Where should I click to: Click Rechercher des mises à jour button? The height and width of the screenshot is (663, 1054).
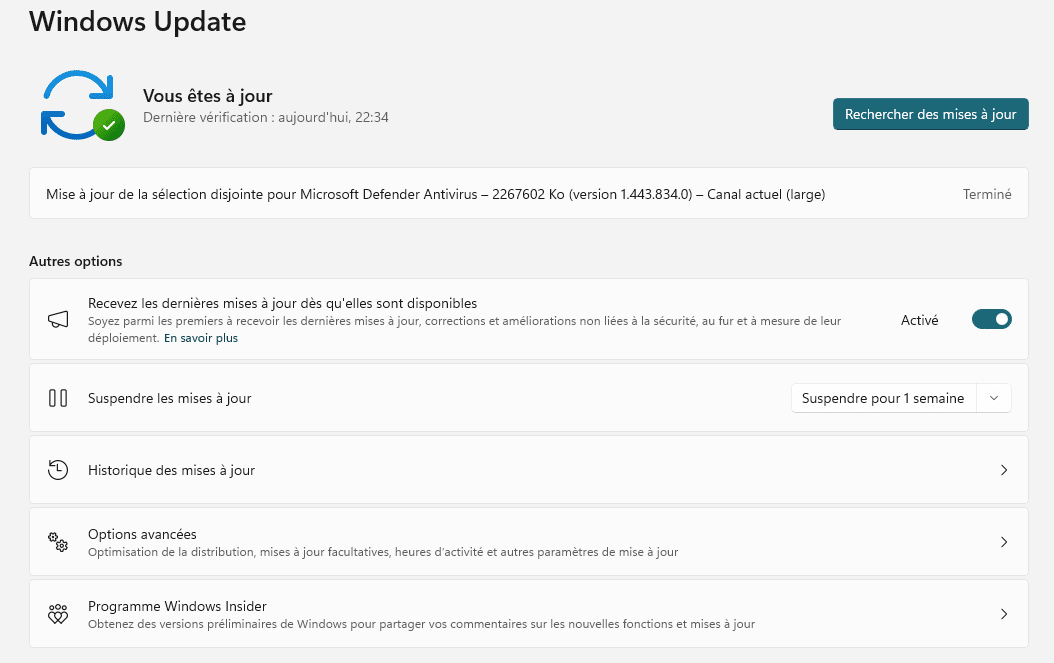pyautogui.click(x=930, y=114)
